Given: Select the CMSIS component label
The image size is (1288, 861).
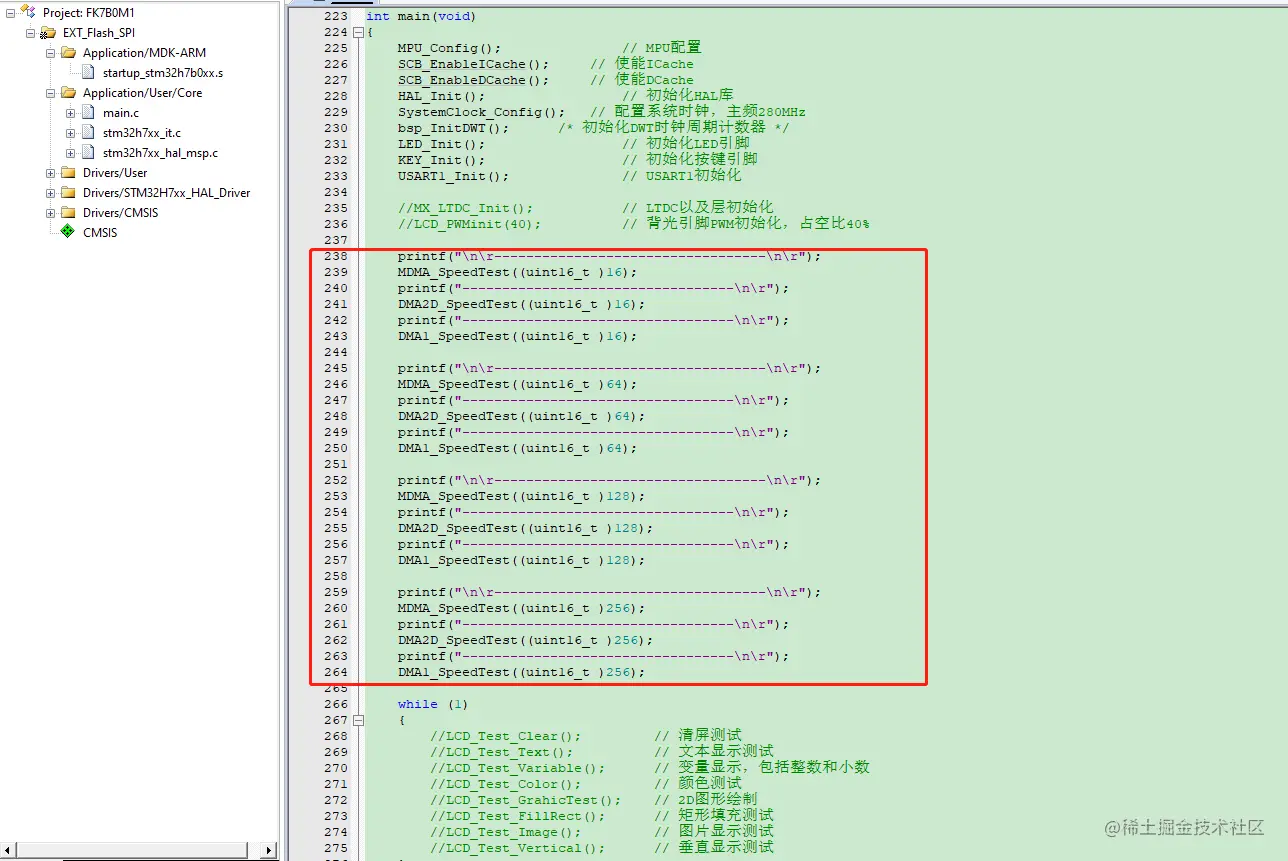Looking at the screenshot, I should pyautogui.click(x=100, y=232).
